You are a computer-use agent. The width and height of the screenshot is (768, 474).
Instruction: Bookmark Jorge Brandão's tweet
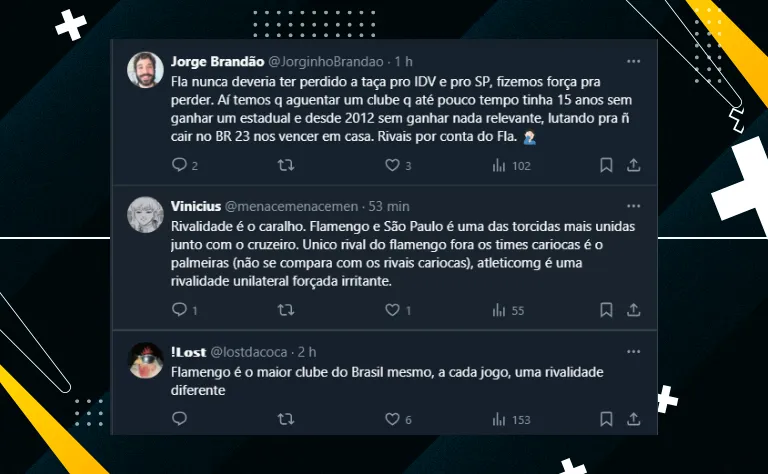tap(606, 165)
